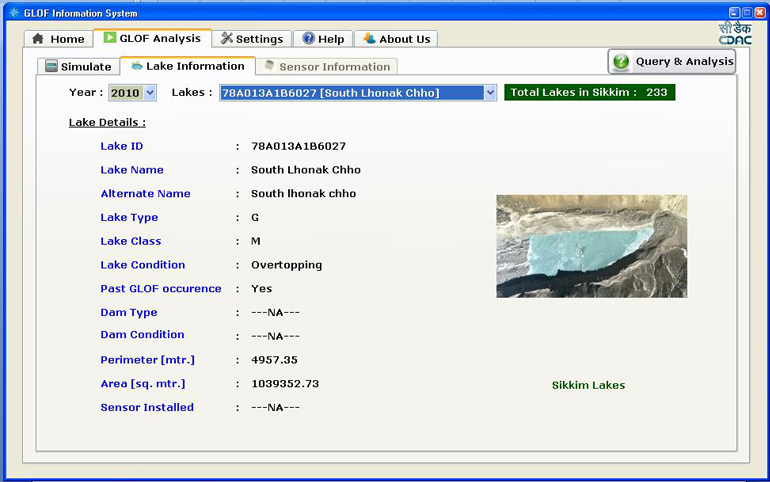Click the South Lhonak Chho lake image
This screenshot has width=770, height=482.
point(591,246)
